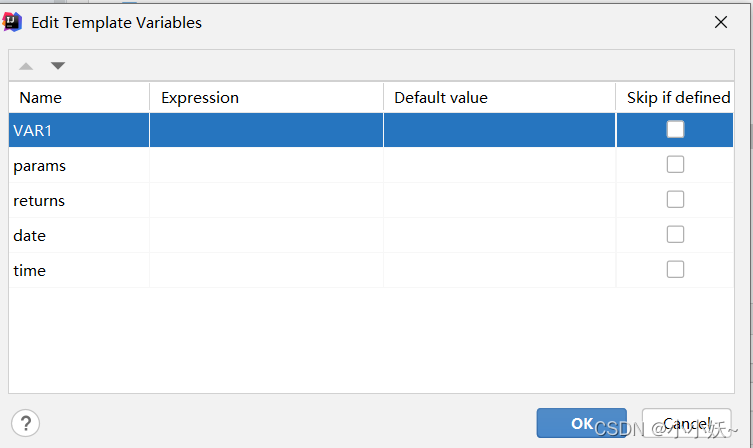Image resolution: width=753 pixels, height=448 pixels.
Task: Click the Expression cell for VAR1
Action: coord(266,130)
